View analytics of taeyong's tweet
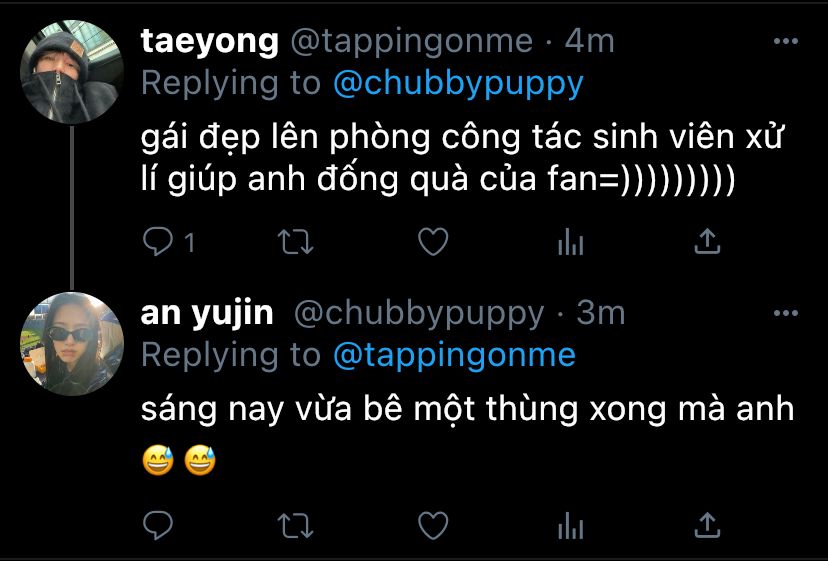The image size is (828, 561). click(x=570, y=242)
